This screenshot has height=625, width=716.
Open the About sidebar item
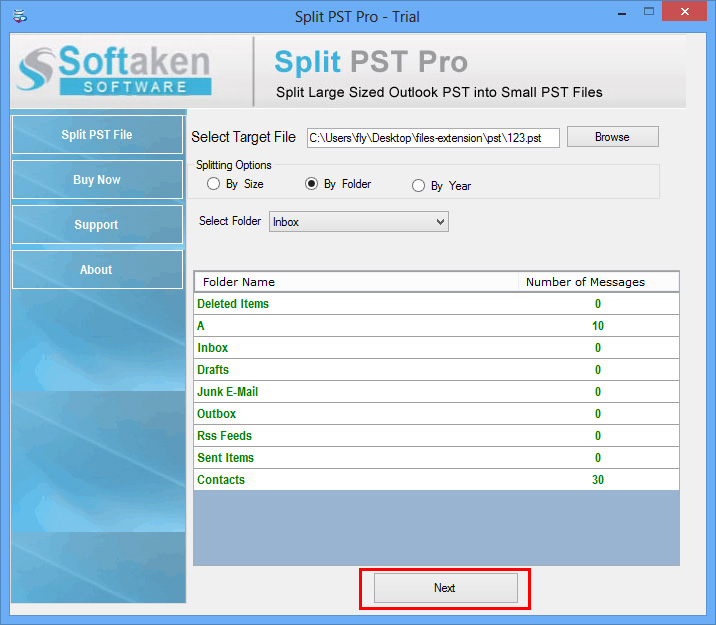tap(97, 269)
